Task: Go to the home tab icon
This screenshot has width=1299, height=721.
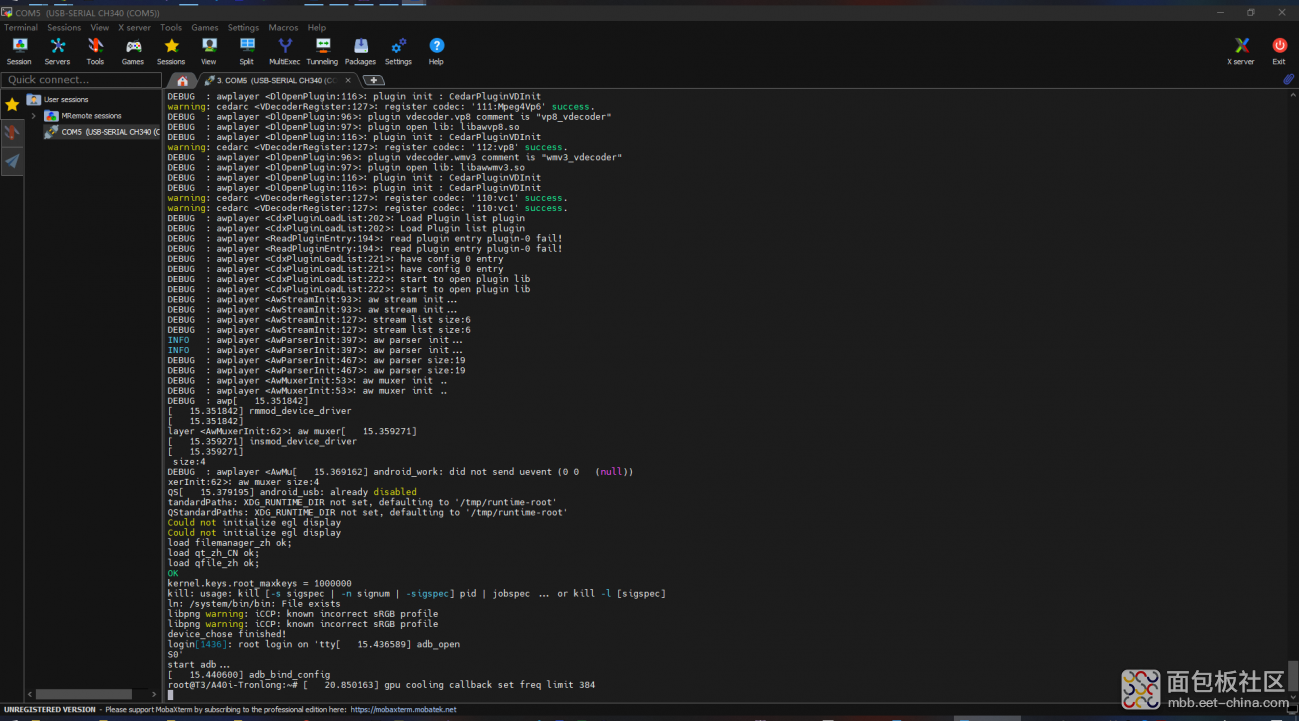Action: [181, 80]
